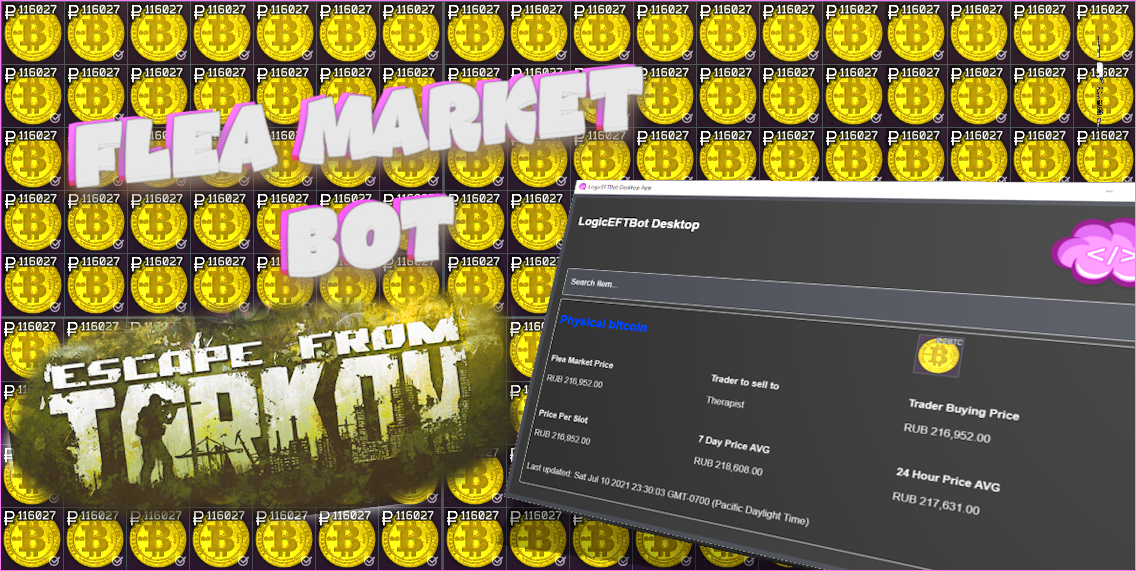Select the Flea Market Price label
1136x571 pixels.
(x=582, y=361)
